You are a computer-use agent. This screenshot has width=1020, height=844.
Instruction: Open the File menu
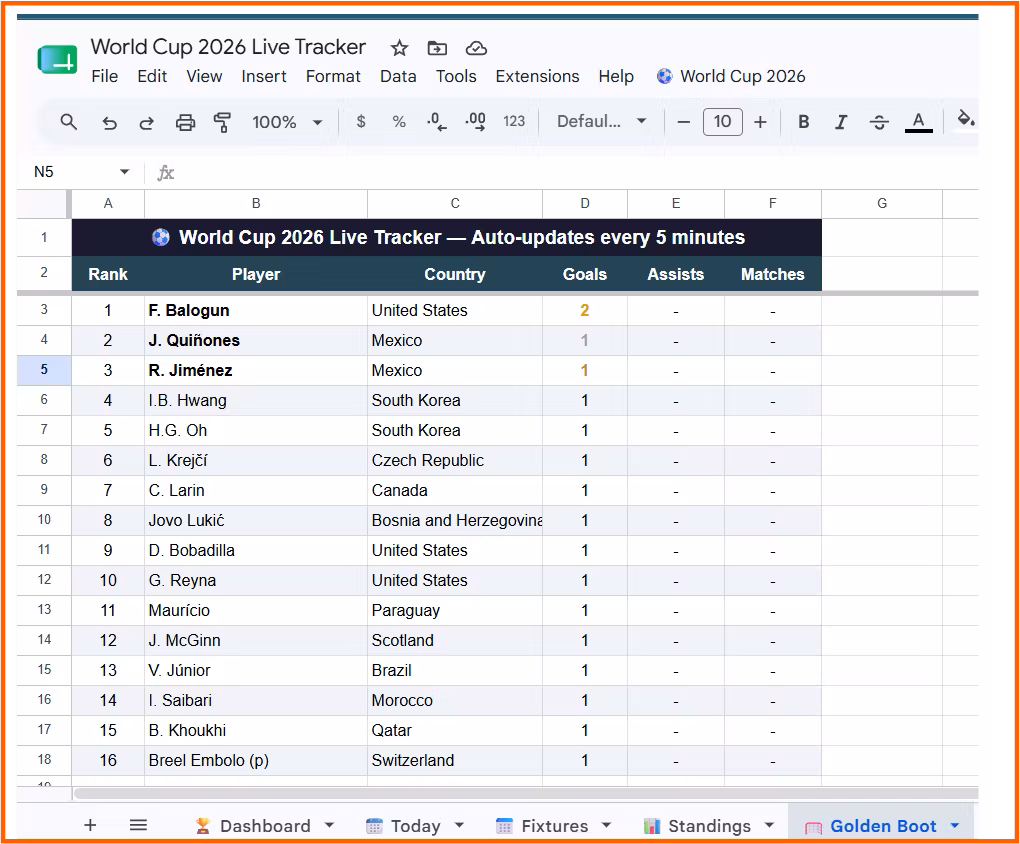pyautogui.click(x=105, y=77)
